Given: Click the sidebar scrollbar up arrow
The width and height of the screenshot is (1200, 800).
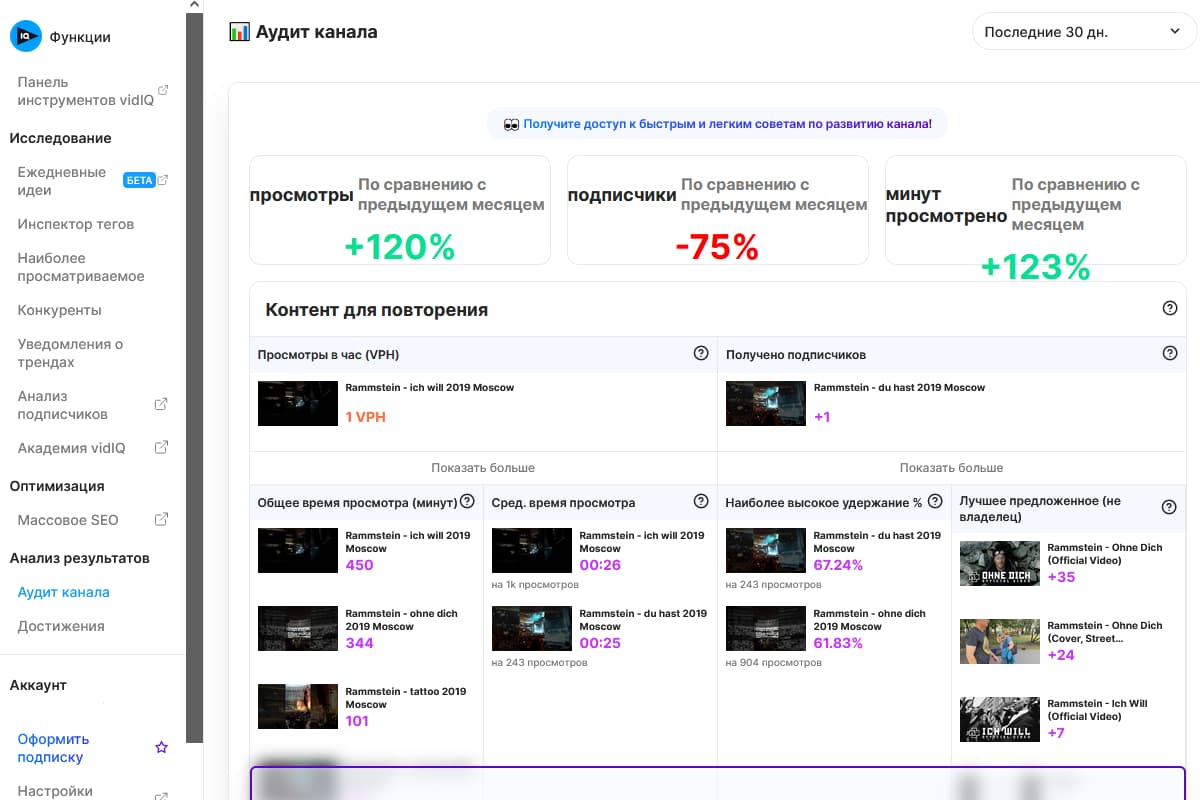Looking at the screenshot, I should (x=194, y=5).
